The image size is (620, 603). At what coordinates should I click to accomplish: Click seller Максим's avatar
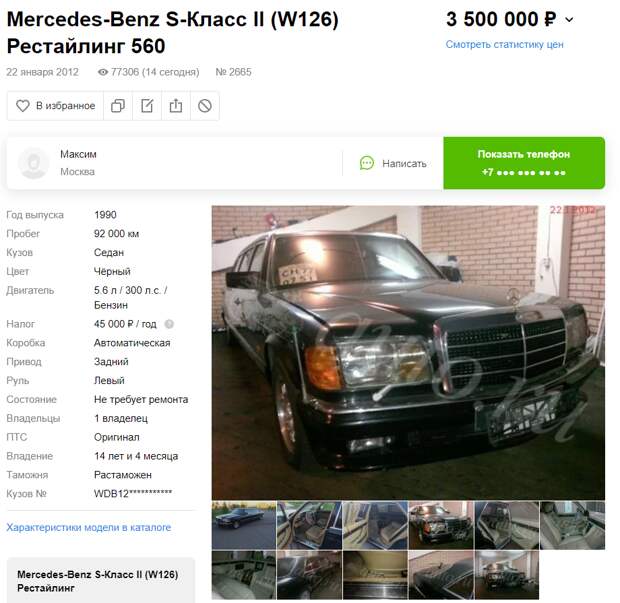pos(34,163)
